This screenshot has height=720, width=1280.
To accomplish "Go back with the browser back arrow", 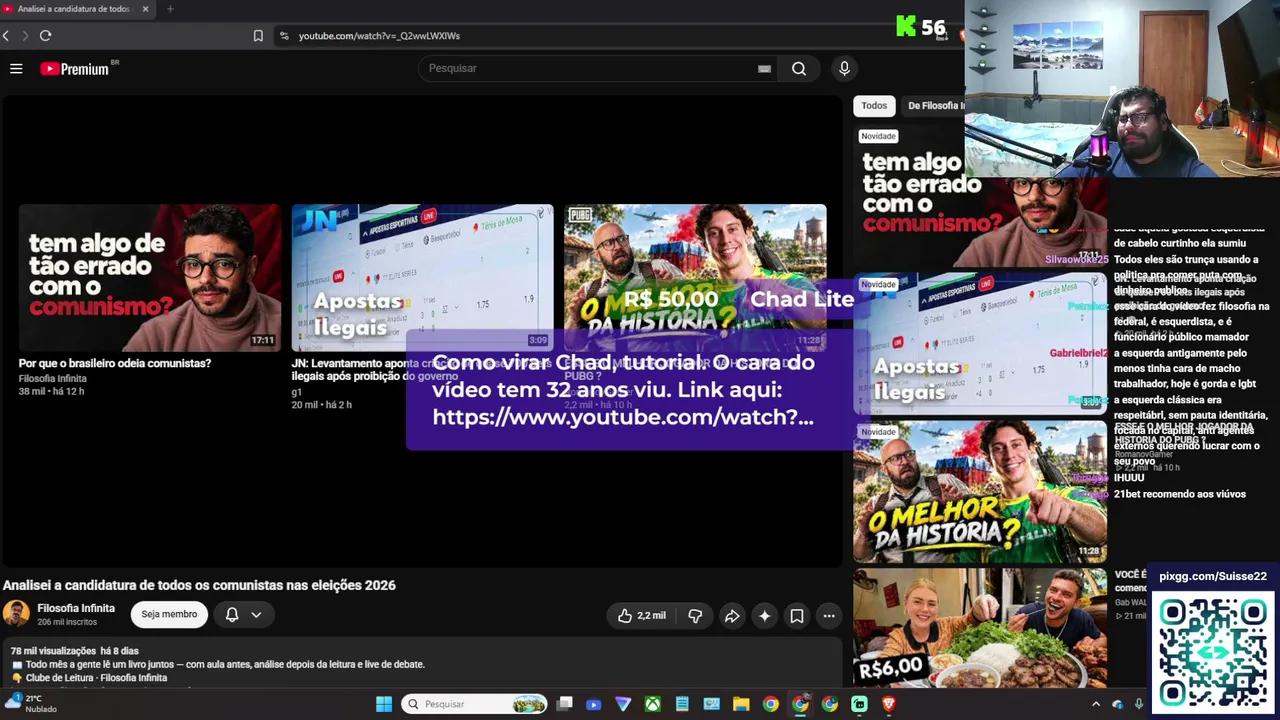I will click(6, 35).
